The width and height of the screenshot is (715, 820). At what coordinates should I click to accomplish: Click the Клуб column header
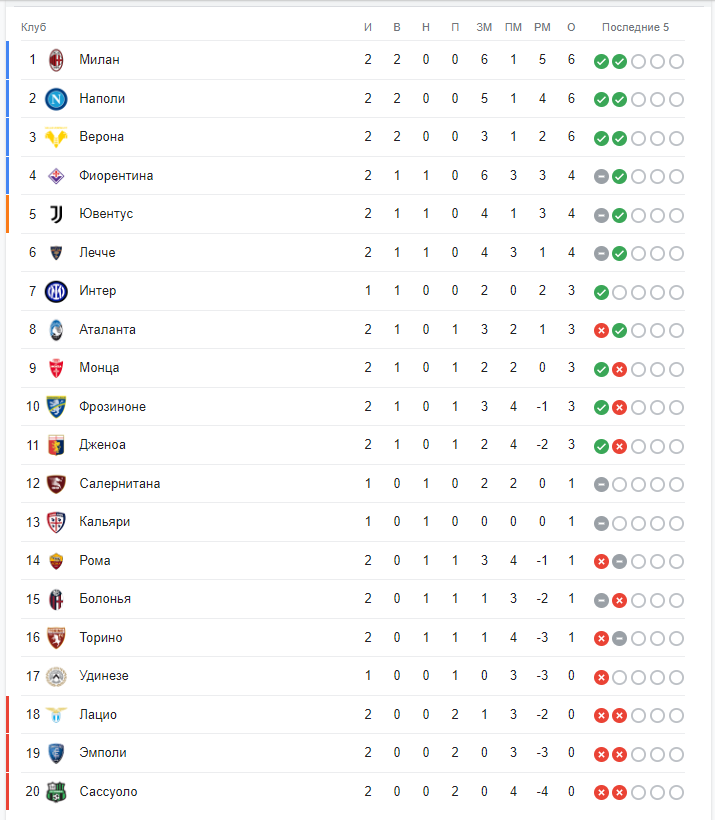33,27
